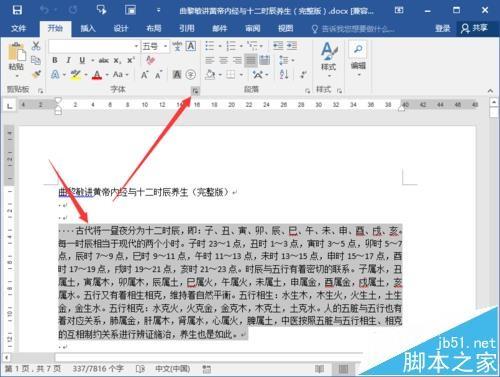Click the Character Shading icon
Image resolution: width=500 pixels, height=377 pixels.
pos(177,75)
